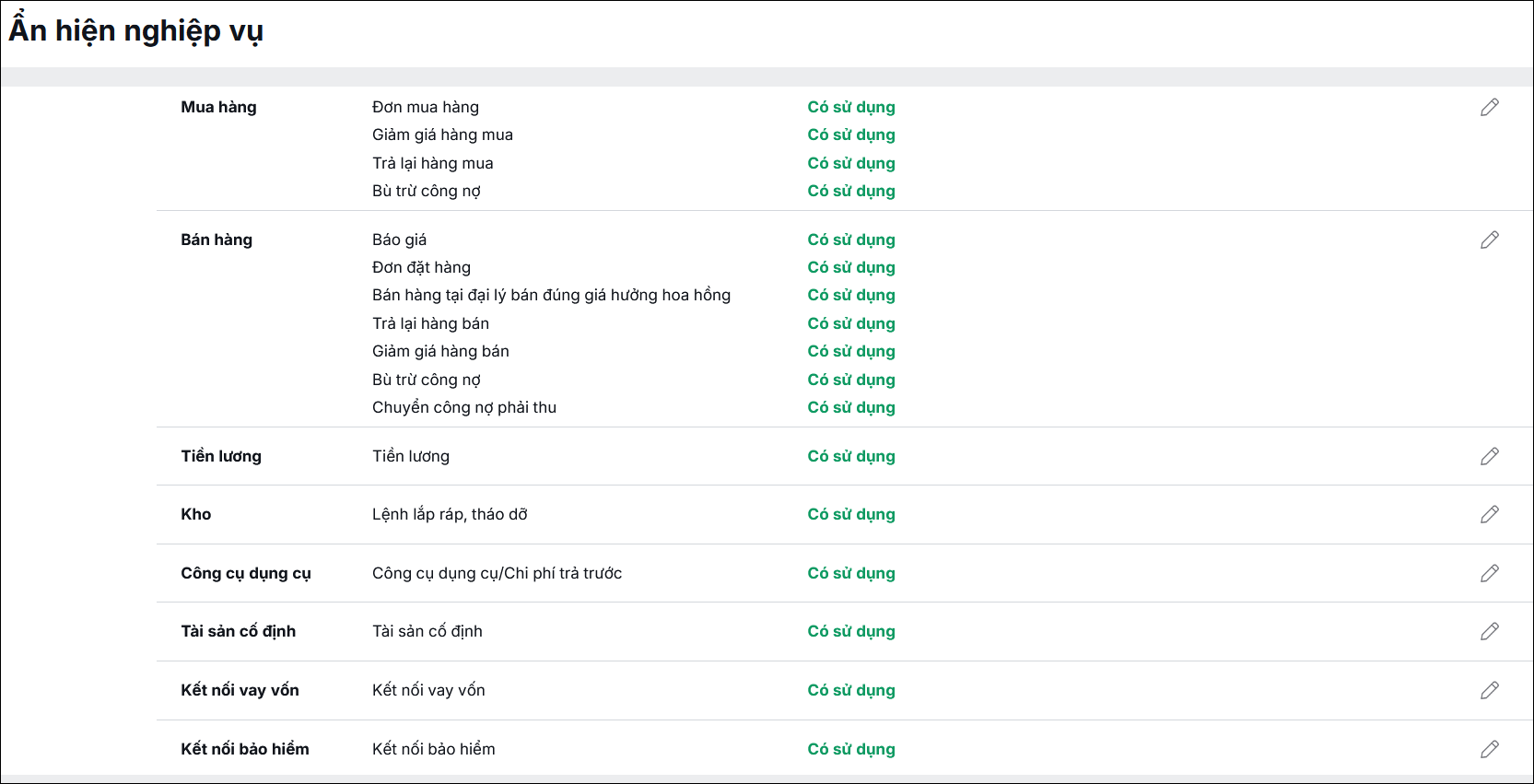Click the Chuyển công nợ phải thu entry
This screenshot has width=1534, height=784.
point(464,407)
